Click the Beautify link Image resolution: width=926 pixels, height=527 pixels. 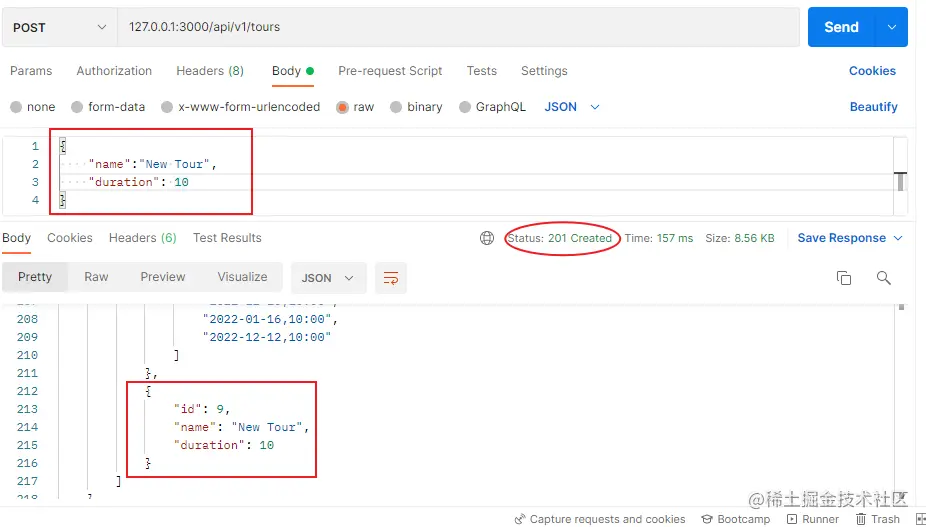coord(873,107)
